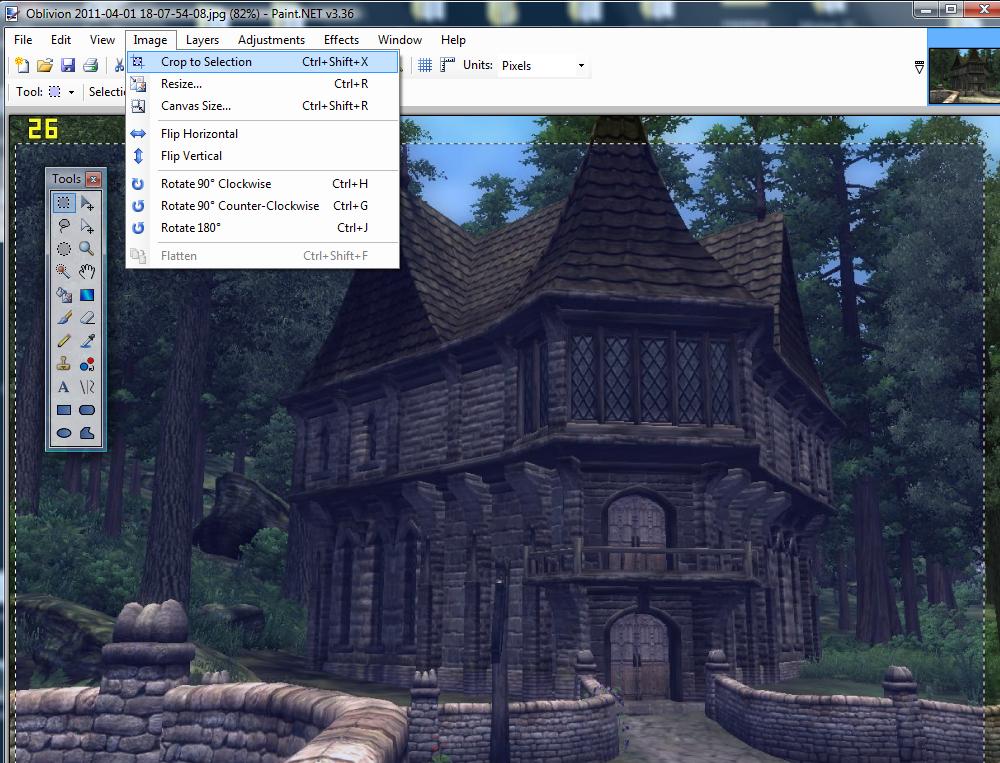
Task: Select the Line/Curve tool
Action: pyautogui.click(x=87, y=387)
